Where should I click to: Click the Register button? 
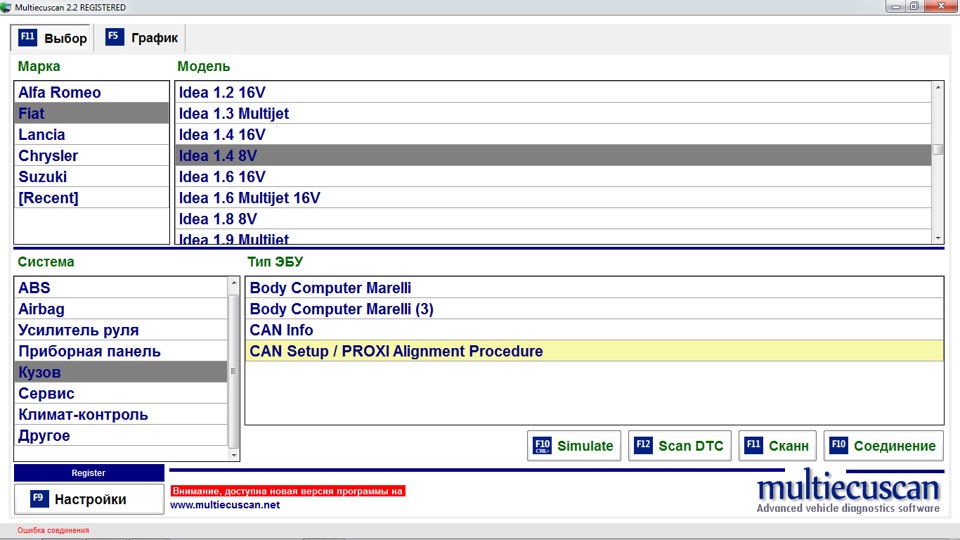pyautogui.click(x=89, y=473)
